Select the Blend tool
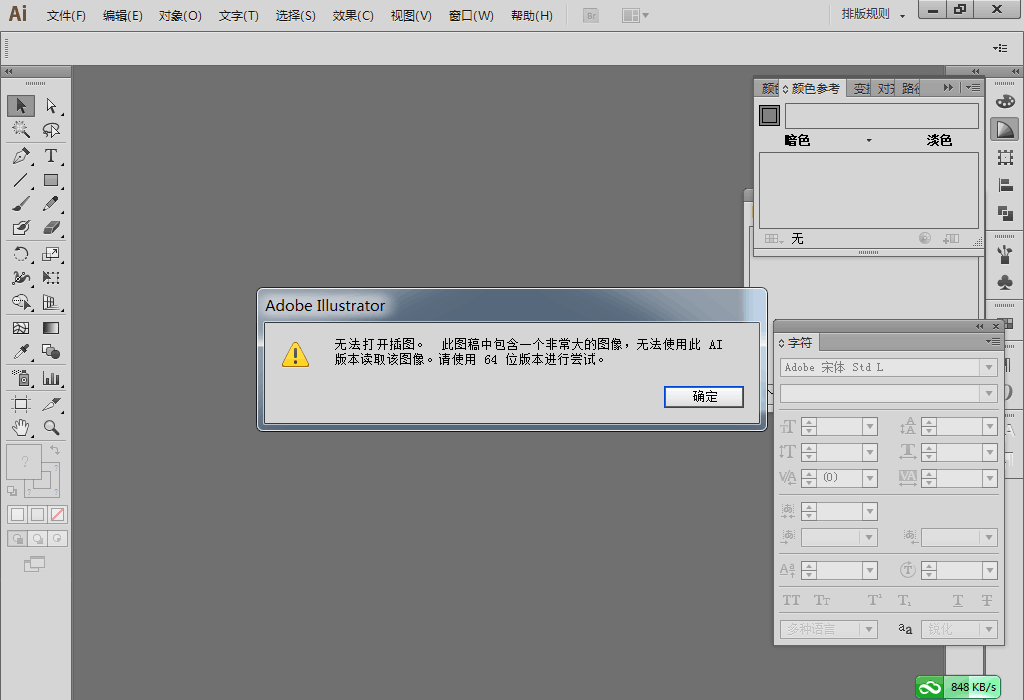 51,352
